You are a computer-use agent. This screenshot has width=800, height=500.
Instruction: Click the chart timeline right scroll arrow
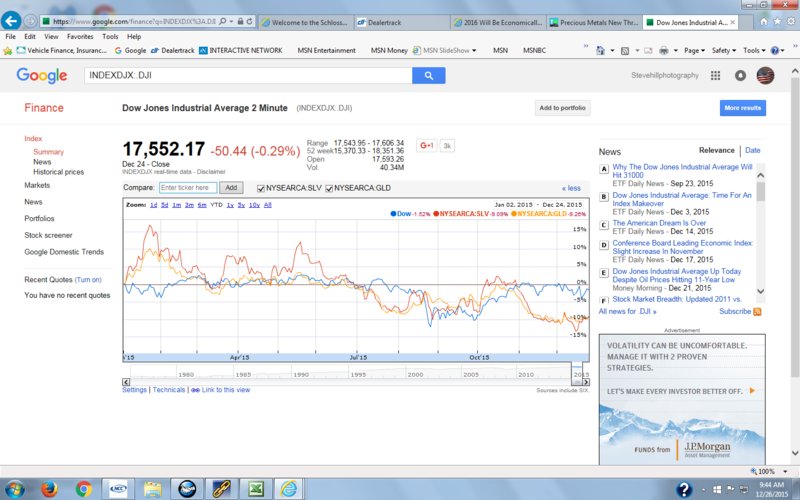[x=586, y=382]
